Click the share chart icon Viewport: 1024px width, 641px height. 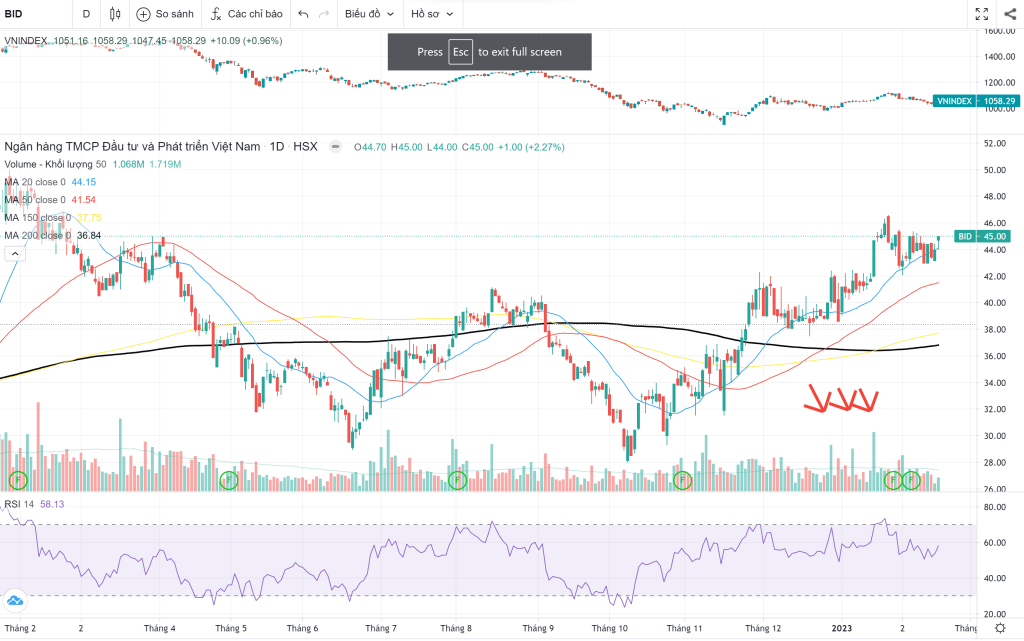1008,14
